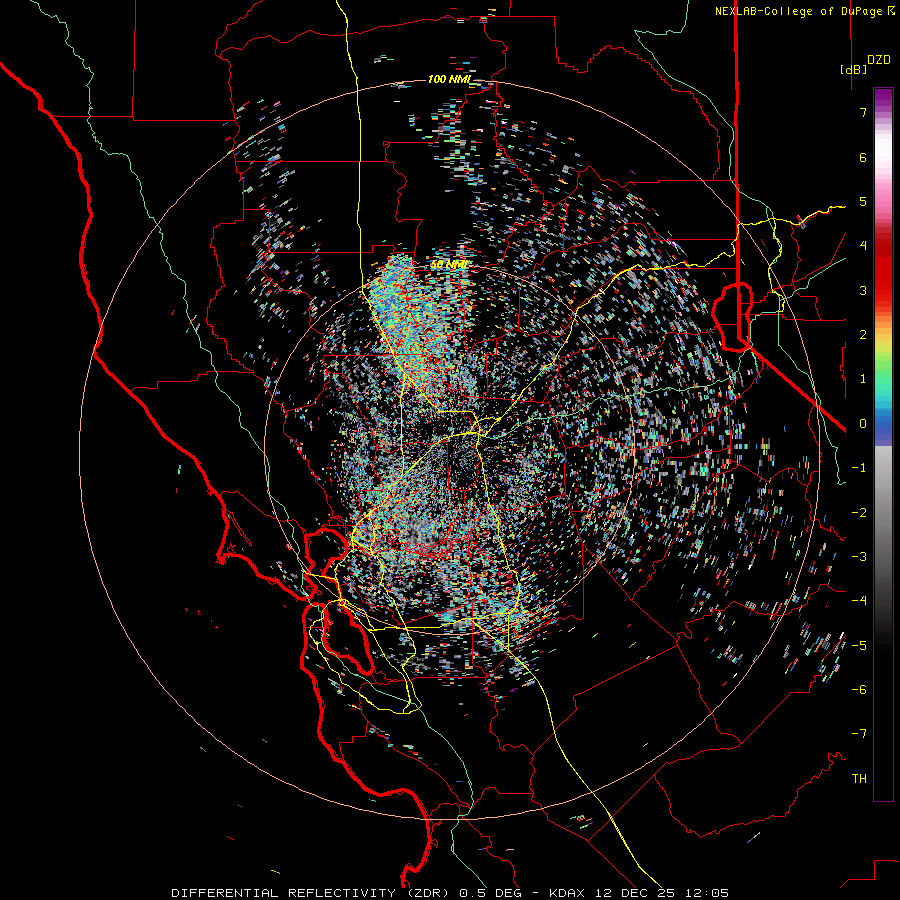Image resolution: width=900 pixels, height=900 pixels.
Task: Click the -3 value on the color scale
Action: [859, 556]
